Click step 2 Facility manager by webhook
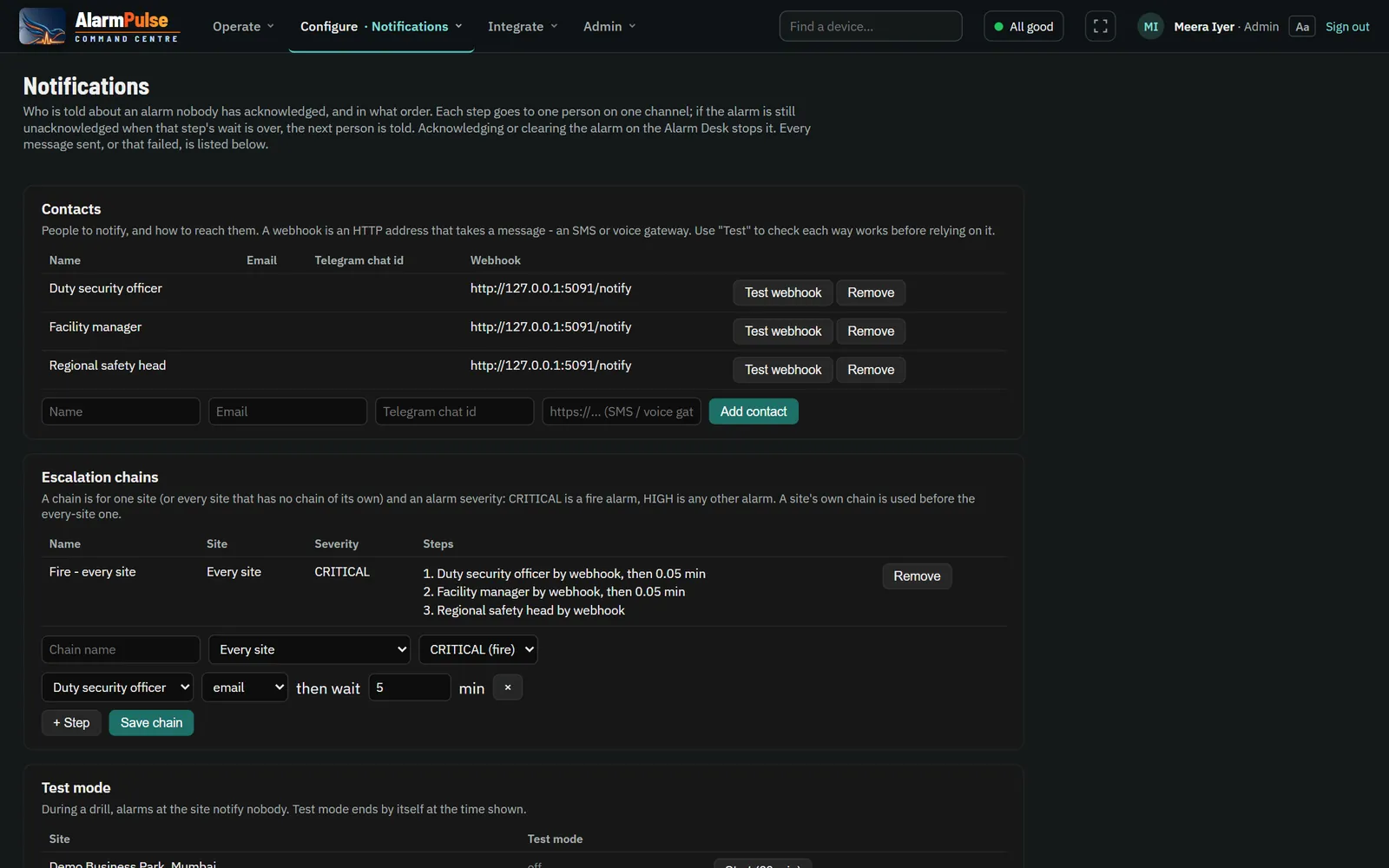This screenshot has width=1389, height=868. tap(554, 592)
